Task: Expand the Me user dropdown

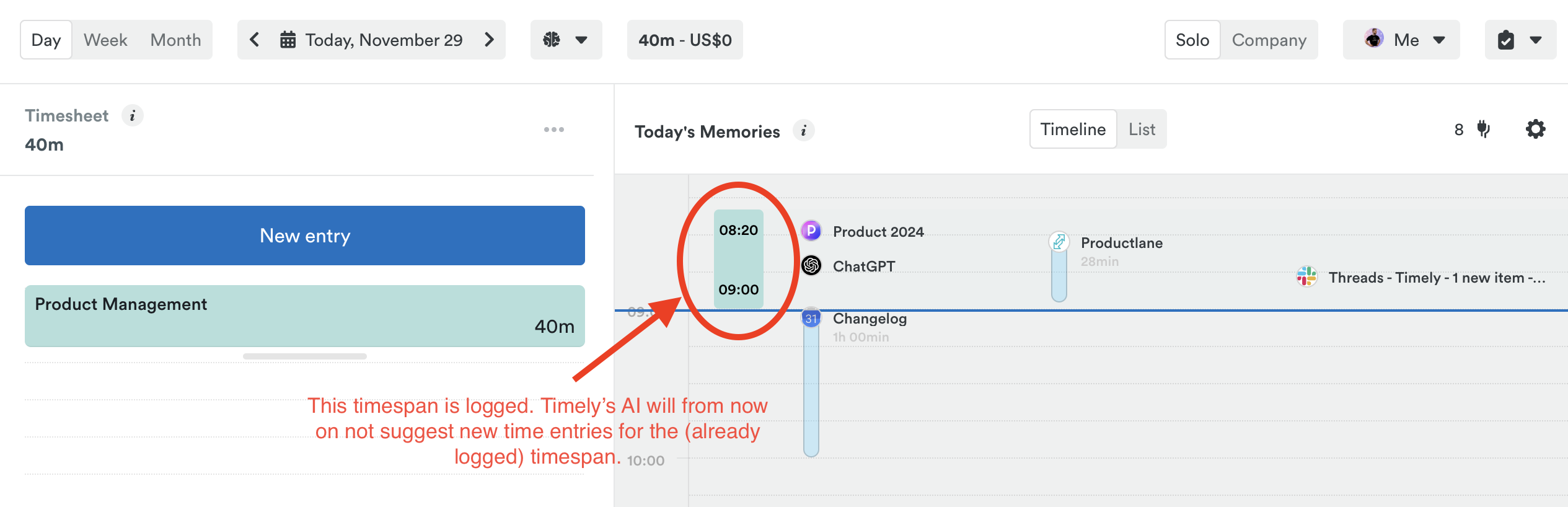Action: coord(1401,40)
